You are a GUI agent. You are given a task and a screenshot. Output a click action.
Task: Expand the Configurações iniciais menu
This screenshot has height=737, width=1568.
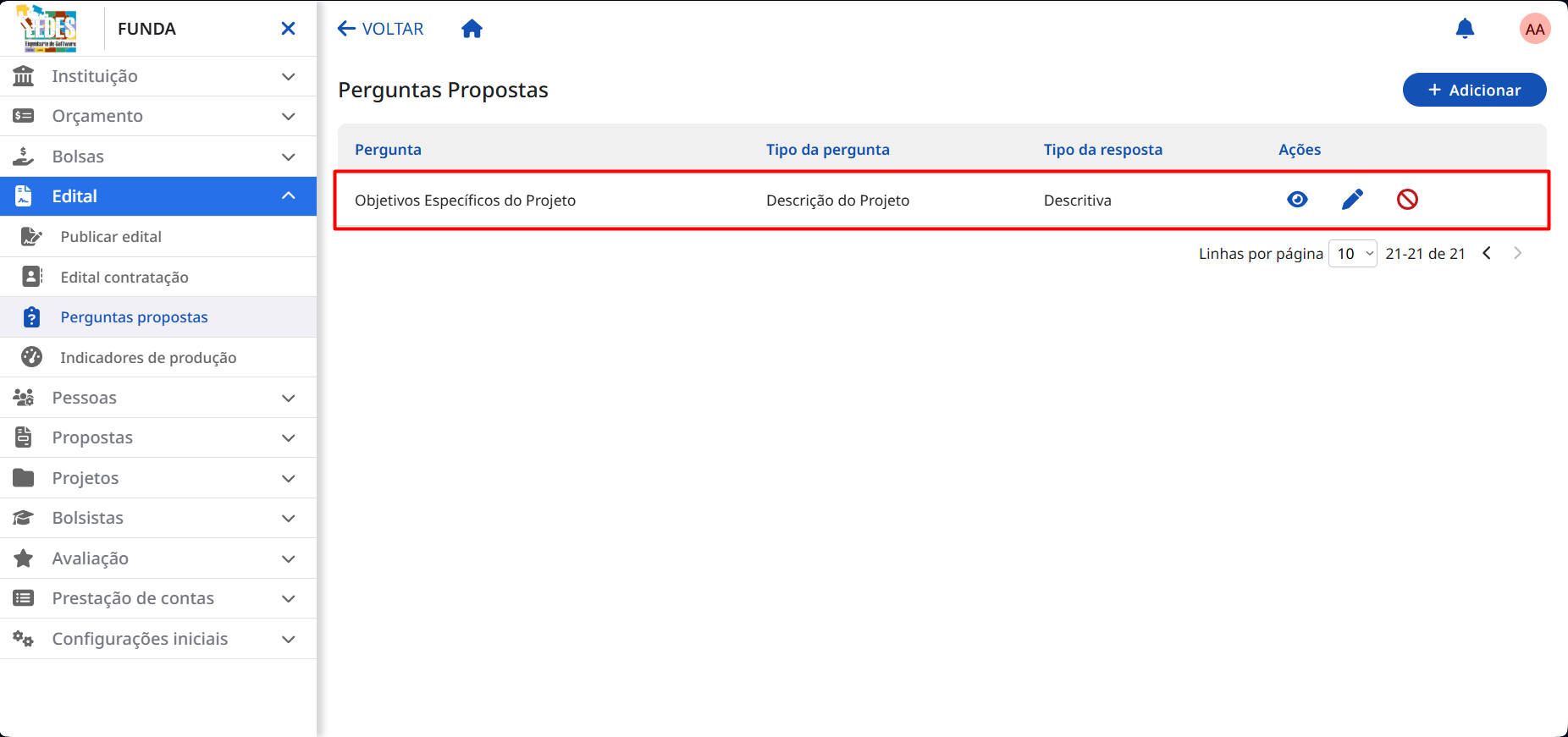158,639
